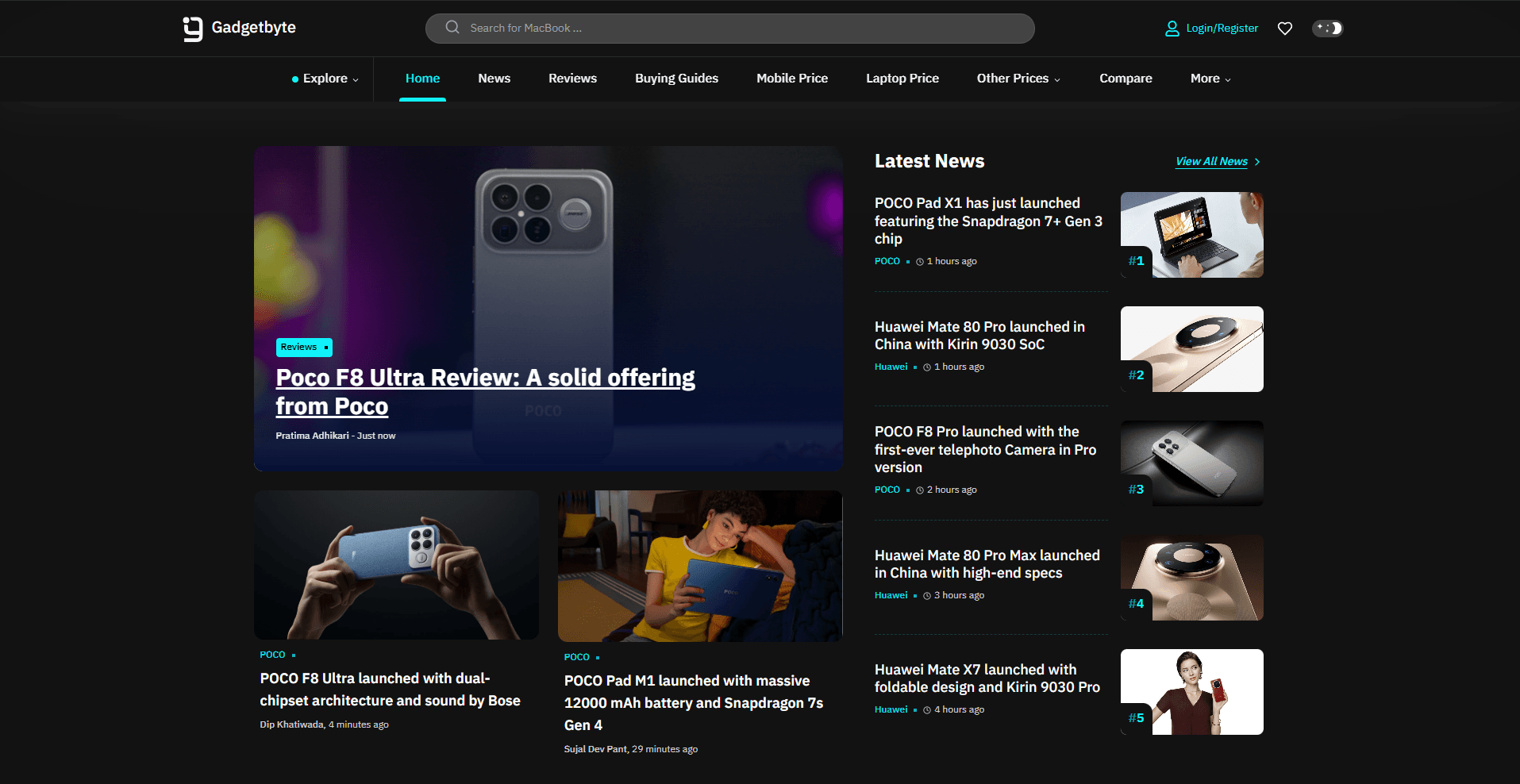This screenshot has width=1520, height=784.
Task: Expand the More menu
Action: coord(1210,79)
